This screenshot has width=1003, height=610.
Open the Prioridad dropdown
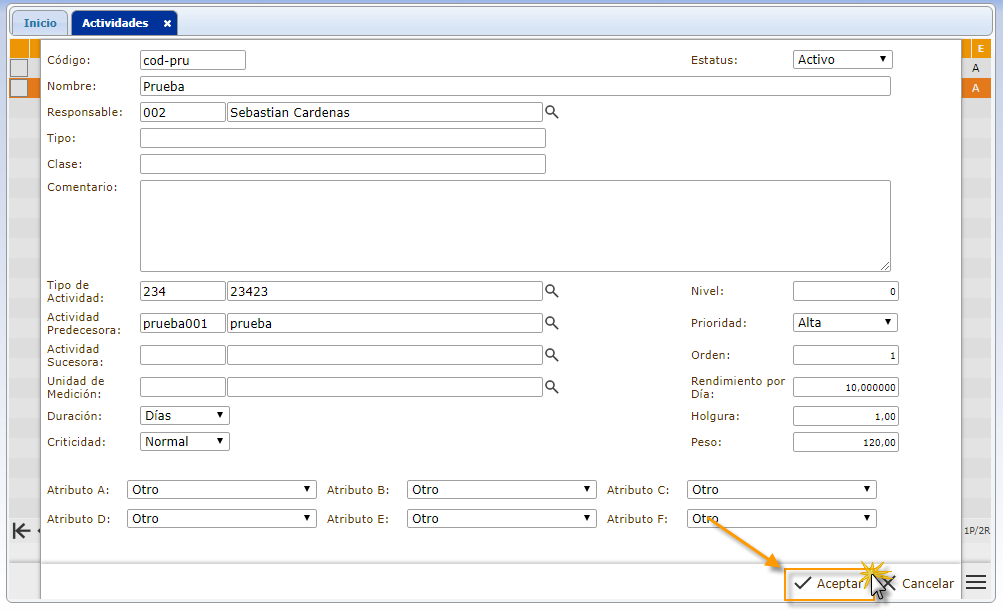[x=845, y=323]
